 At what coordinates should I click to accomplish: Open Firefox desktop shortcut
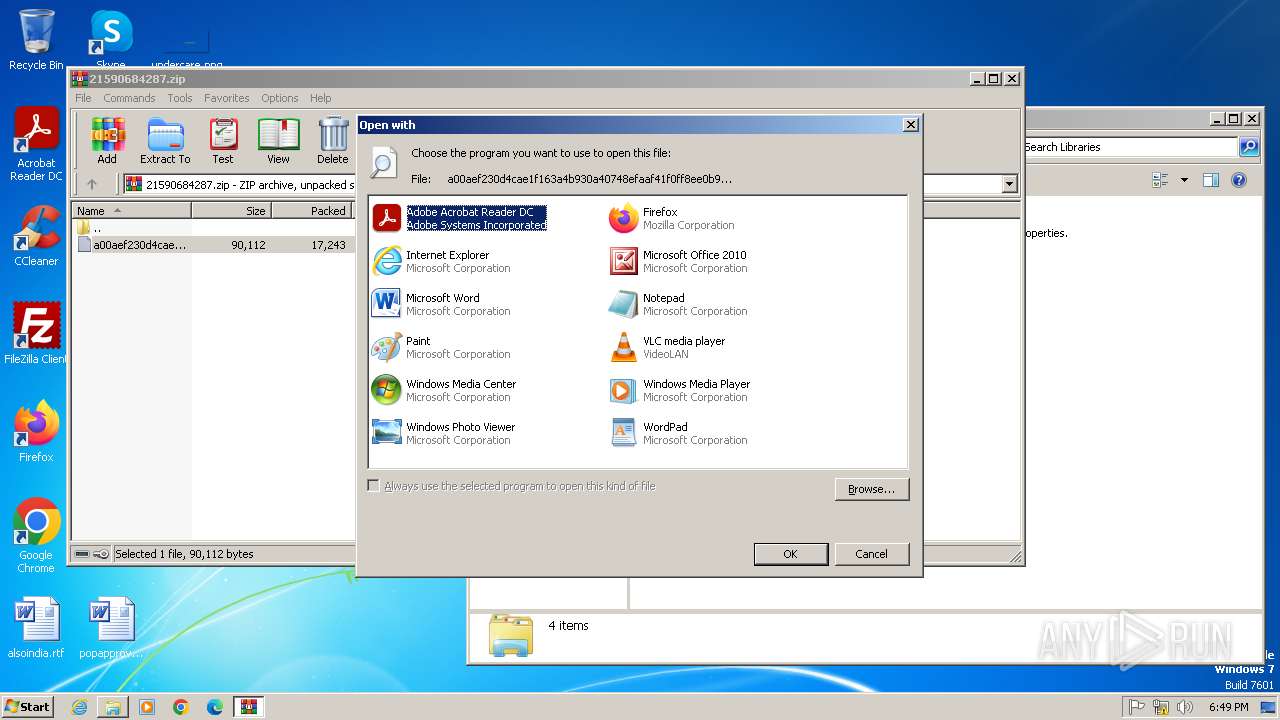pyautogui.click(x=36, y=432)
